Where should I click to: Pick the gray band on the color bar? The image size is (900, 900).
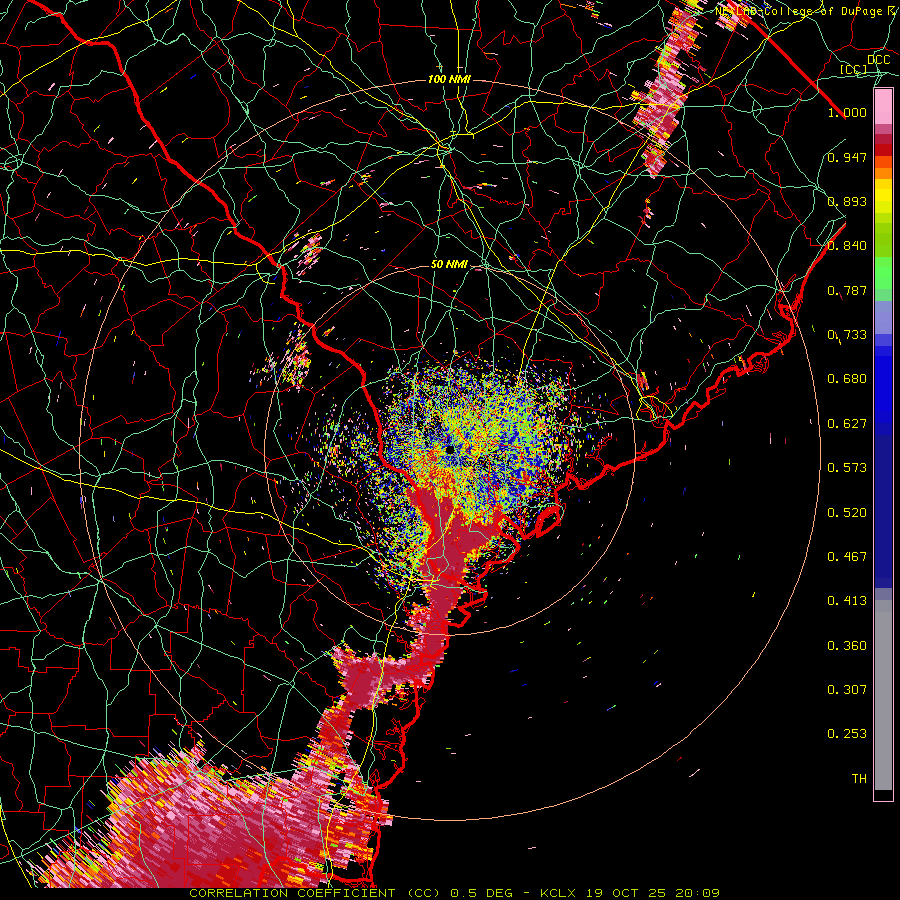point(883,695)
